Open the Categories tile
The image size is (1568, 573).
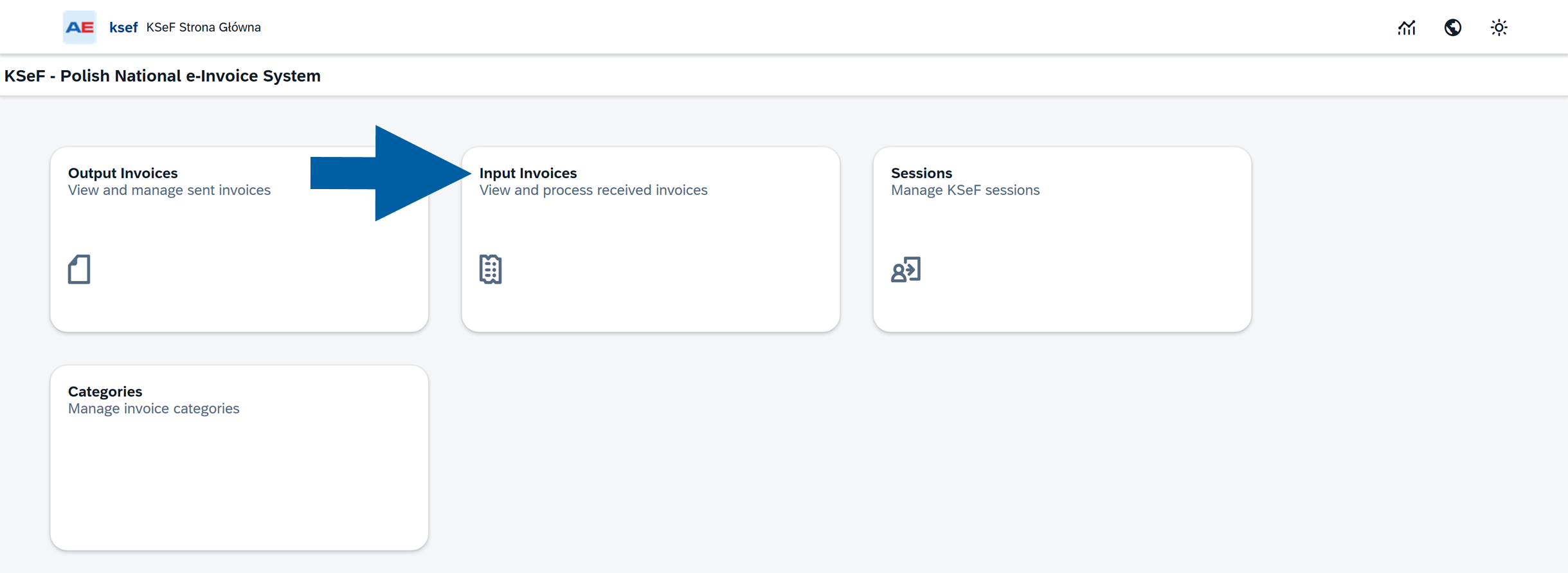(239, 458)
